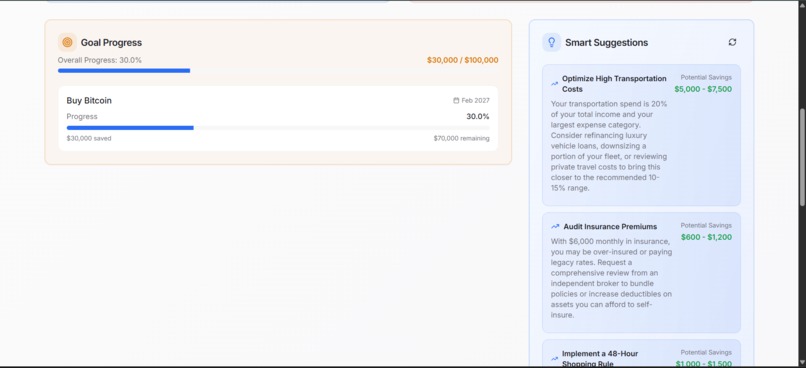This screenshot has height=368, width=806.
Task: Click the Overall Progress bar
Action: pos(278,70)
